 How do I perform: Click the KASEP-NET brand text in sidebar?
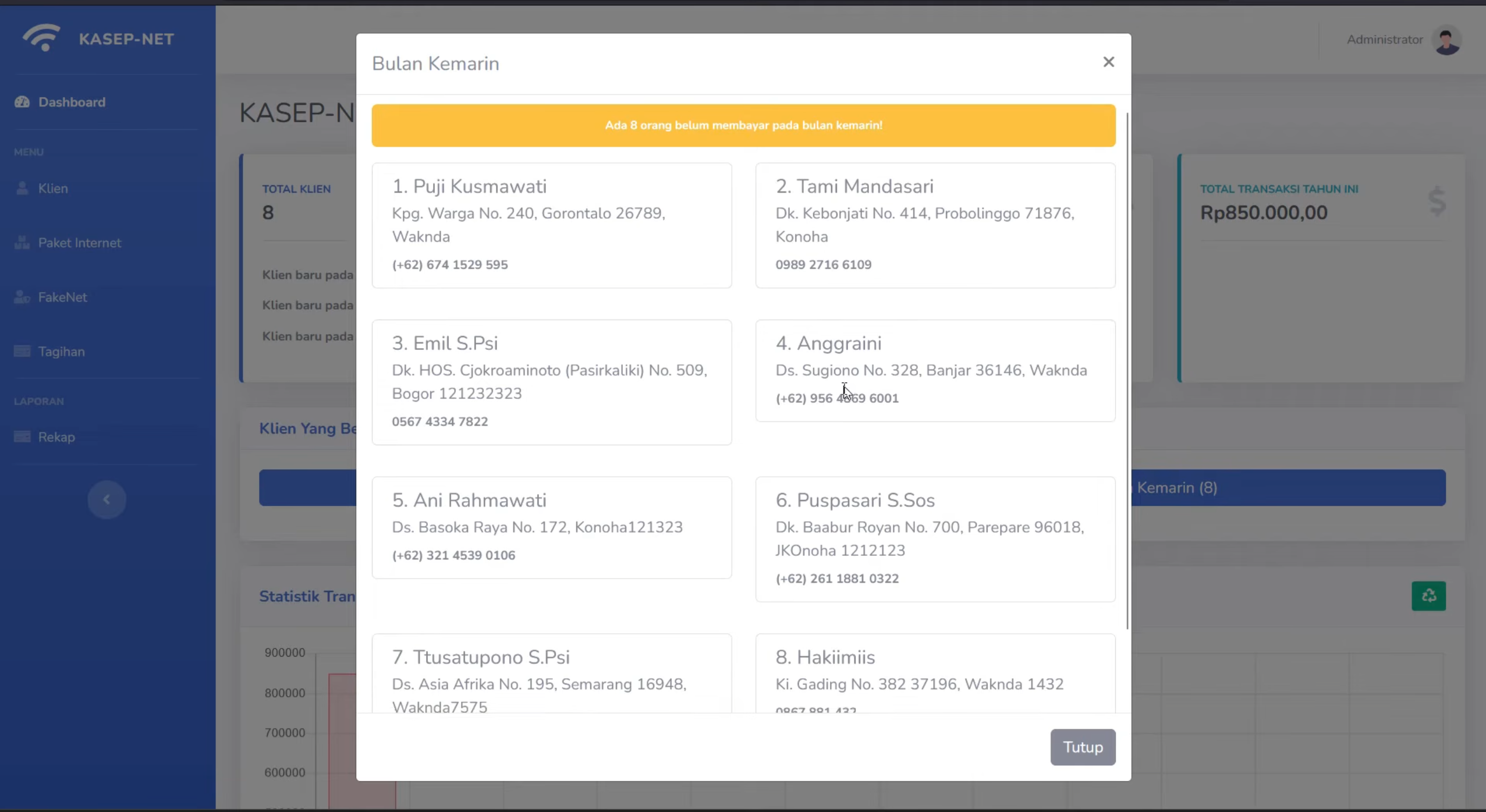(x=126, y=39)
